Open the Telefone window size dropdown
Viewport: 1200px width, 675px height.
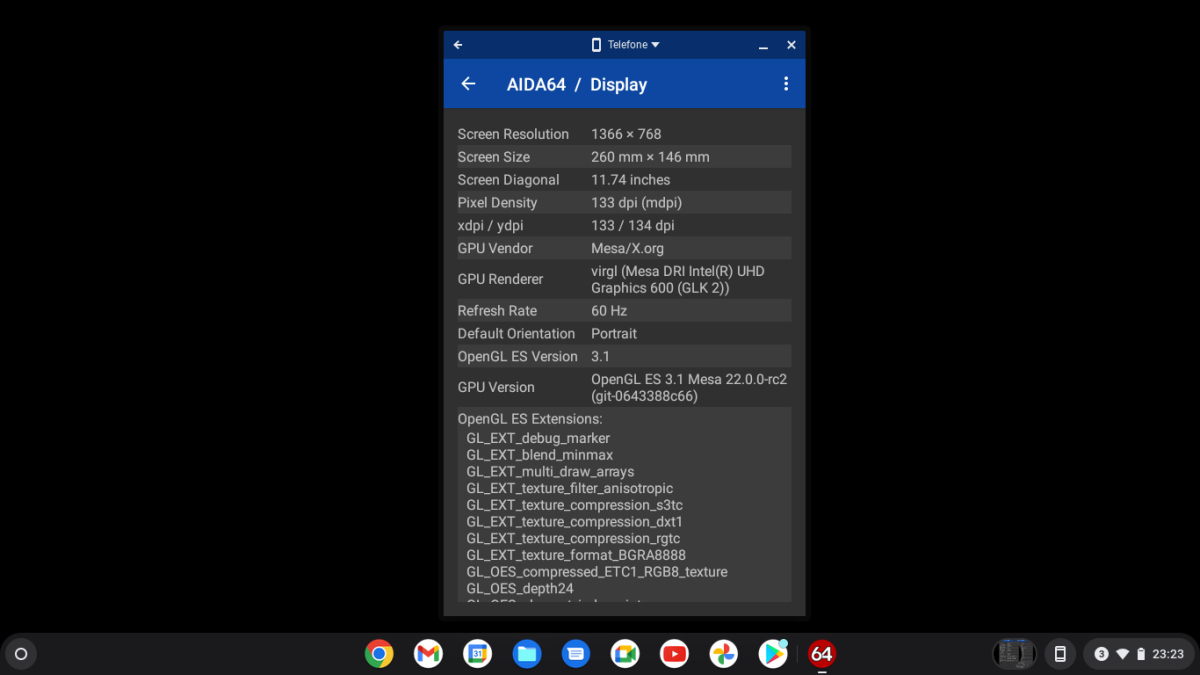click(626, 45)
